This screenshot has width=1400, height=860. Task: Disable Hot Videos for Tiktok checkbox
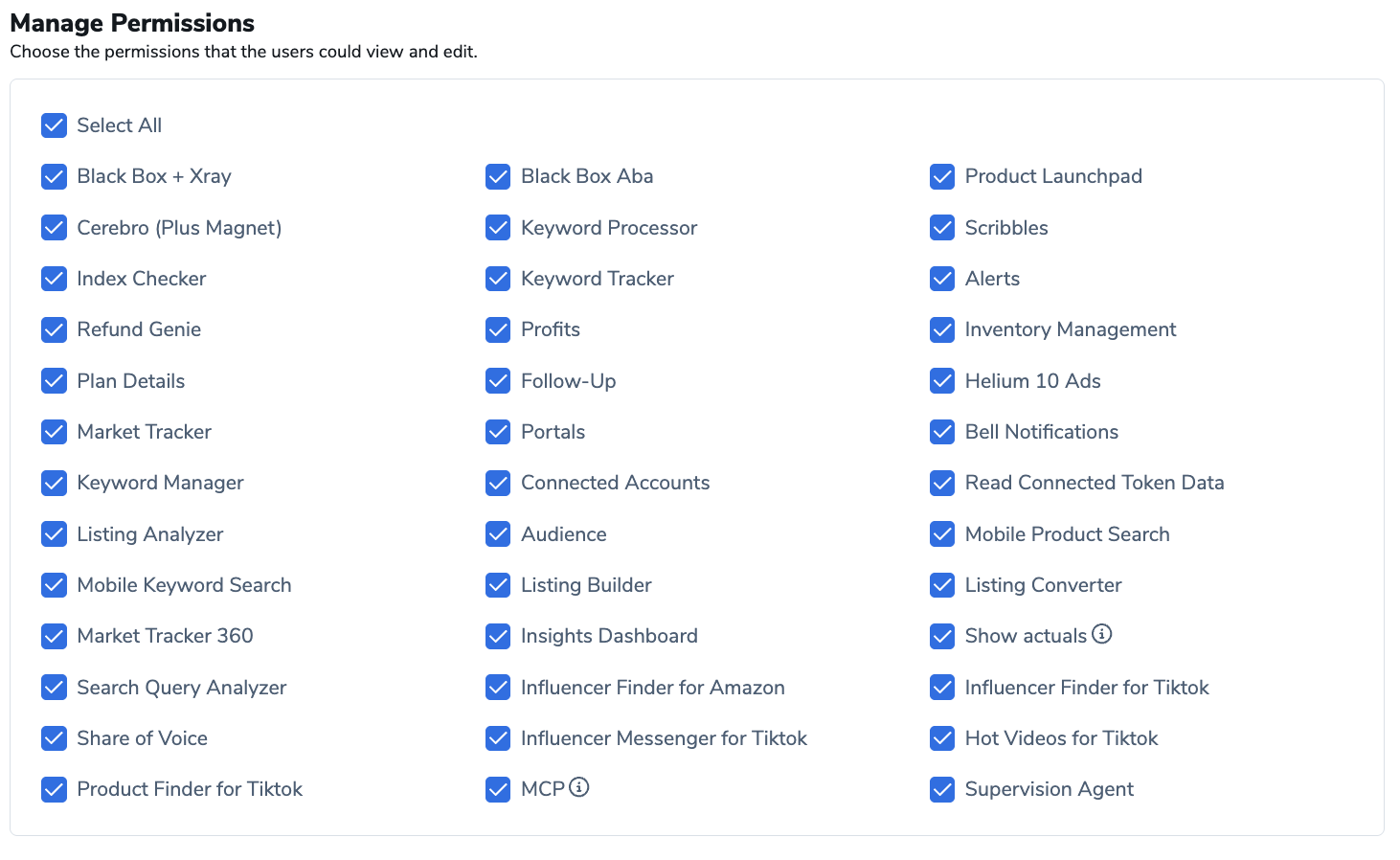[942, 738]
